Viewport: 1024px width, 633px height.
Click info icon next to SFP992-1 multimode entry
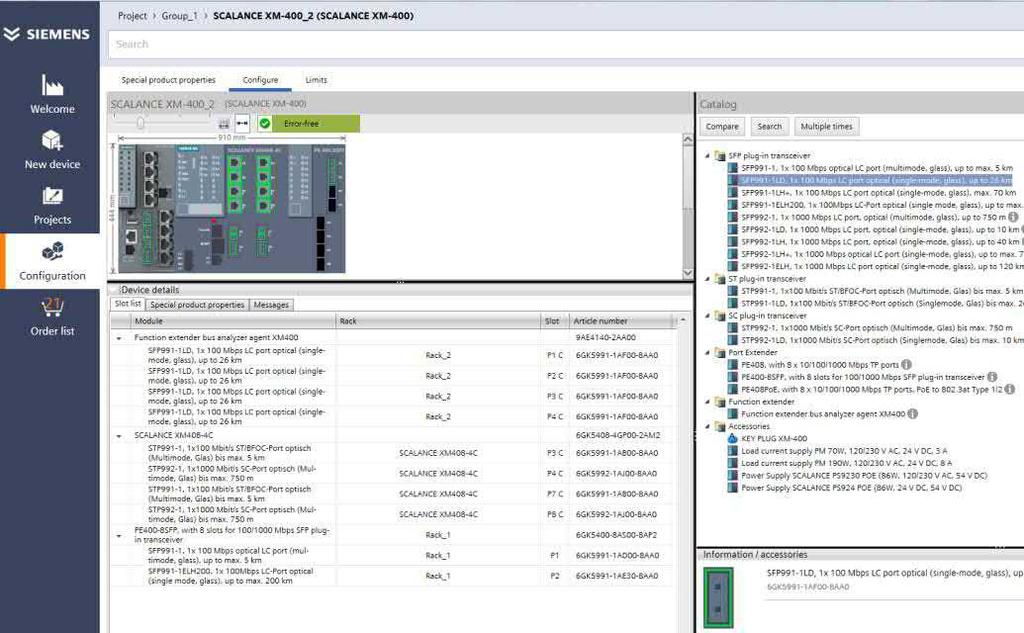point(1013,217)
